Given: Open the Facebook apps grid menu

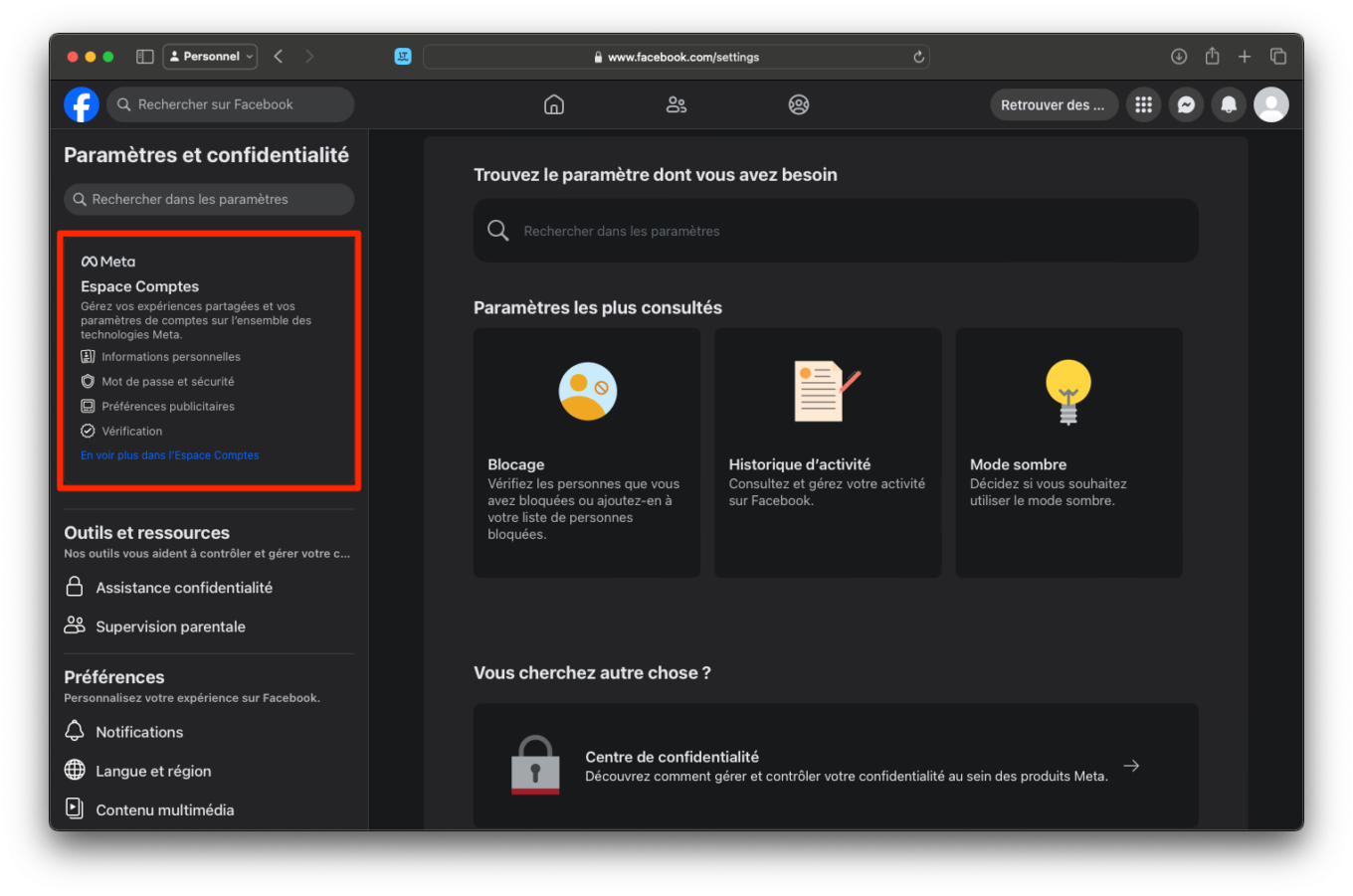Looking at the screenshot, I should point(1144,104).
